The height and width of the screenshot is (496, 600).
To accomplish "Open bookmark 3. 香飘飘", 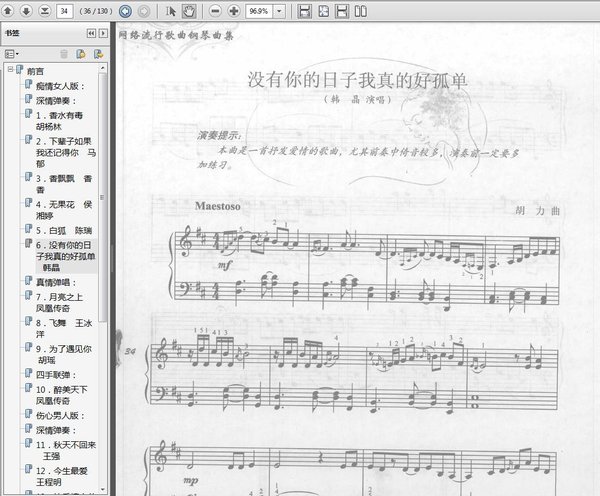I will pyautogui.click(x=64, y=184).
